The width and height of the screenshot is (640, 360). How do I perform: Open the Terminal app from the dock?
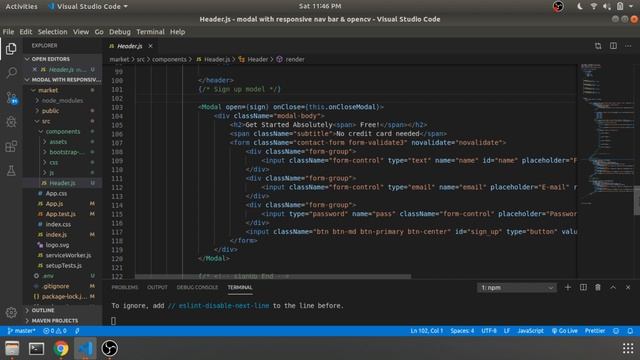tap(36, 349)
